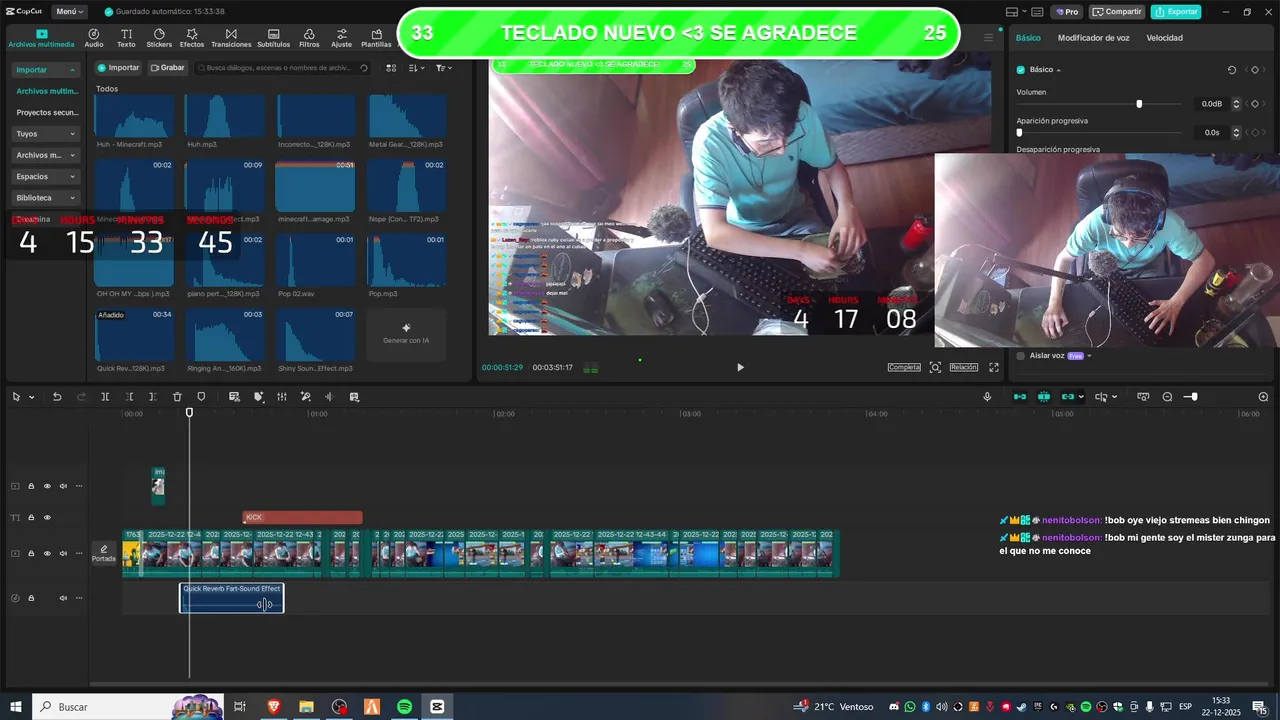Click the grid view icon in media panel
Viewport: 1280px width, 720px height.
tap(391, 68)
